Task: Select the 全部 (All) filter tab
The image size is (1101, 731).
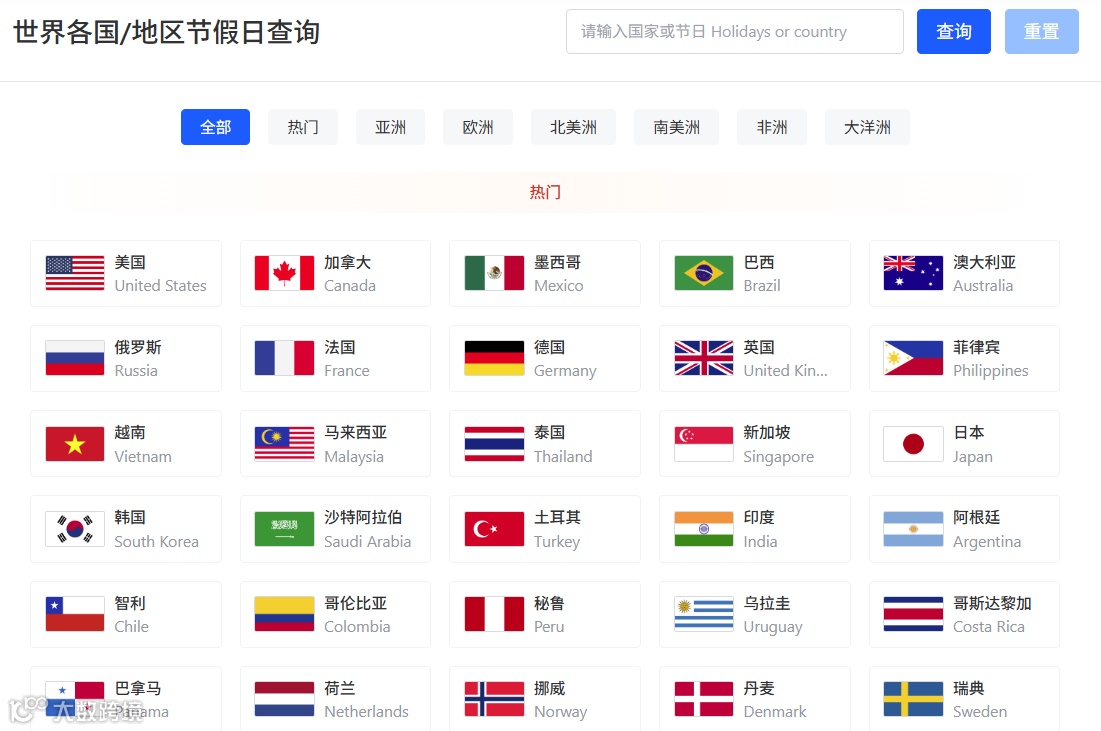Action: [x=216, y=127]
